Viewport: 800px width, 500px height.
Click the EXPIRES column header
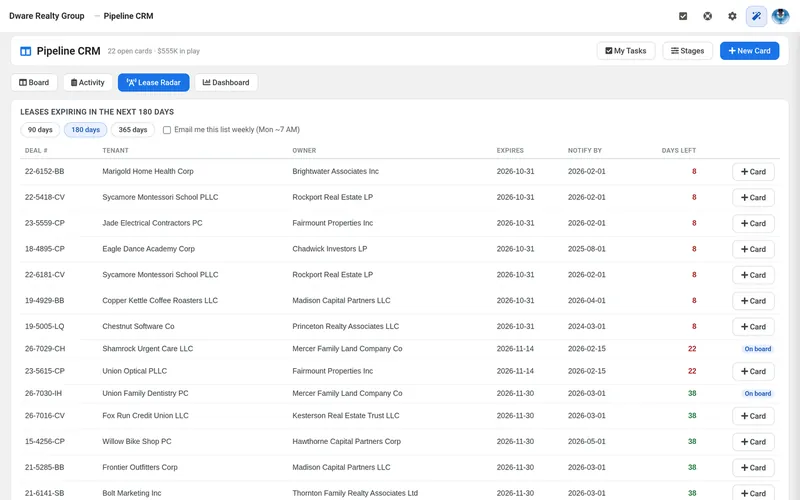510,151
